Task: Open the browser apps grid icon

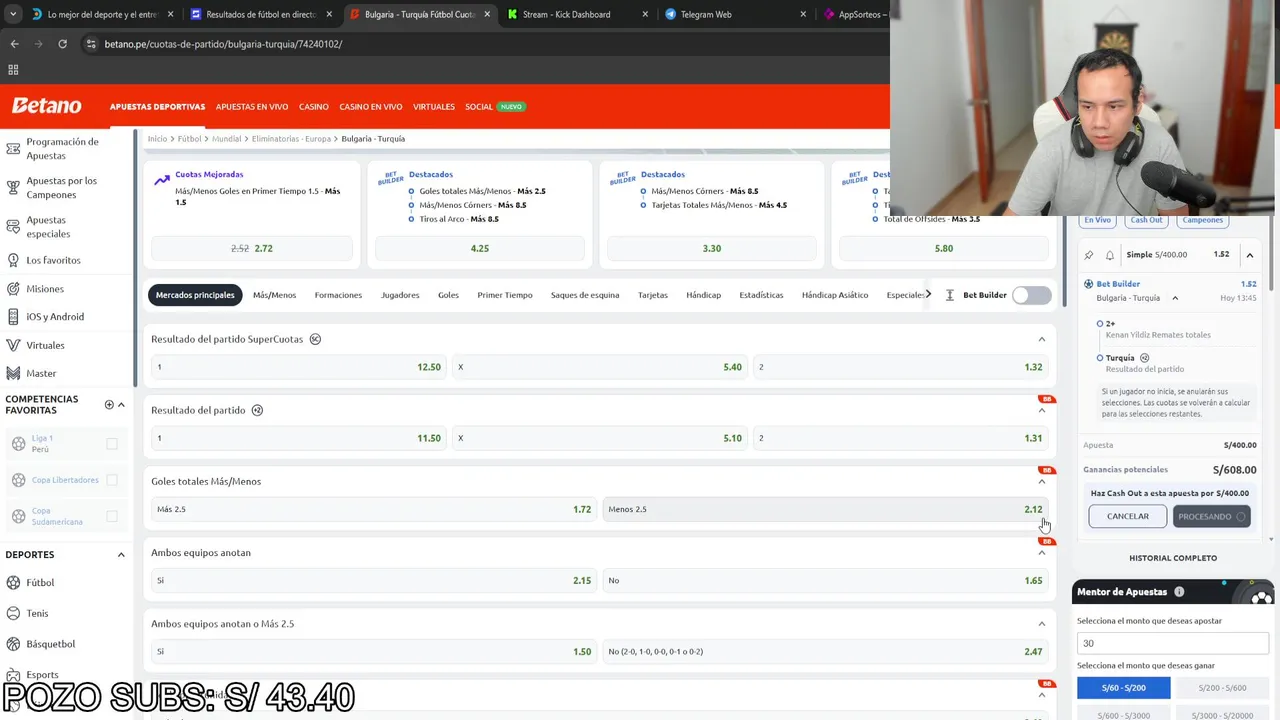Action: click(13, 70)
